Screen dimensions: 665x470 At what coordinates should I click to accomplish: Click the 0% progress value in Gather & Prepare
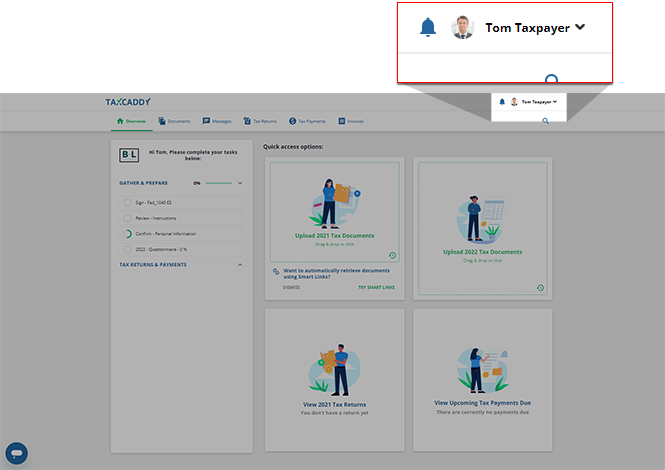[x=197, y=183]
